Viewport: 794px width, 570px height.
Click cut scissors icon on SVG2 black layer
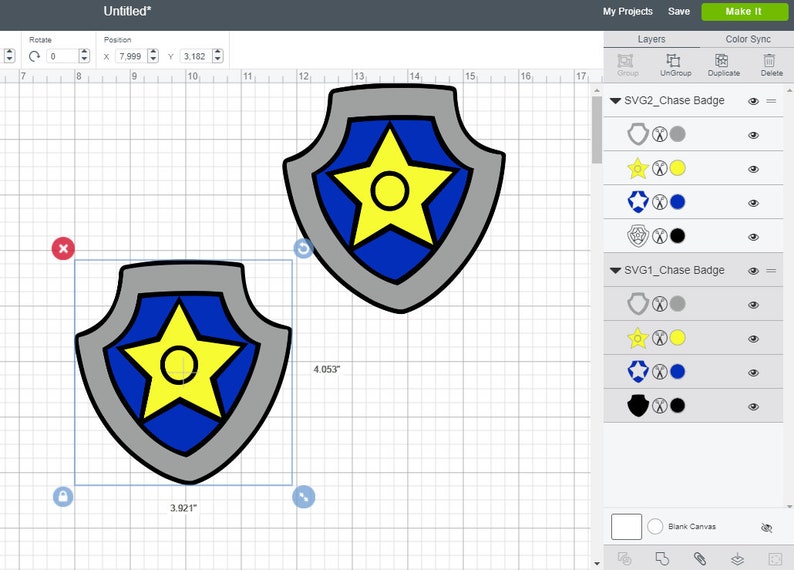(x=659, y=236)
